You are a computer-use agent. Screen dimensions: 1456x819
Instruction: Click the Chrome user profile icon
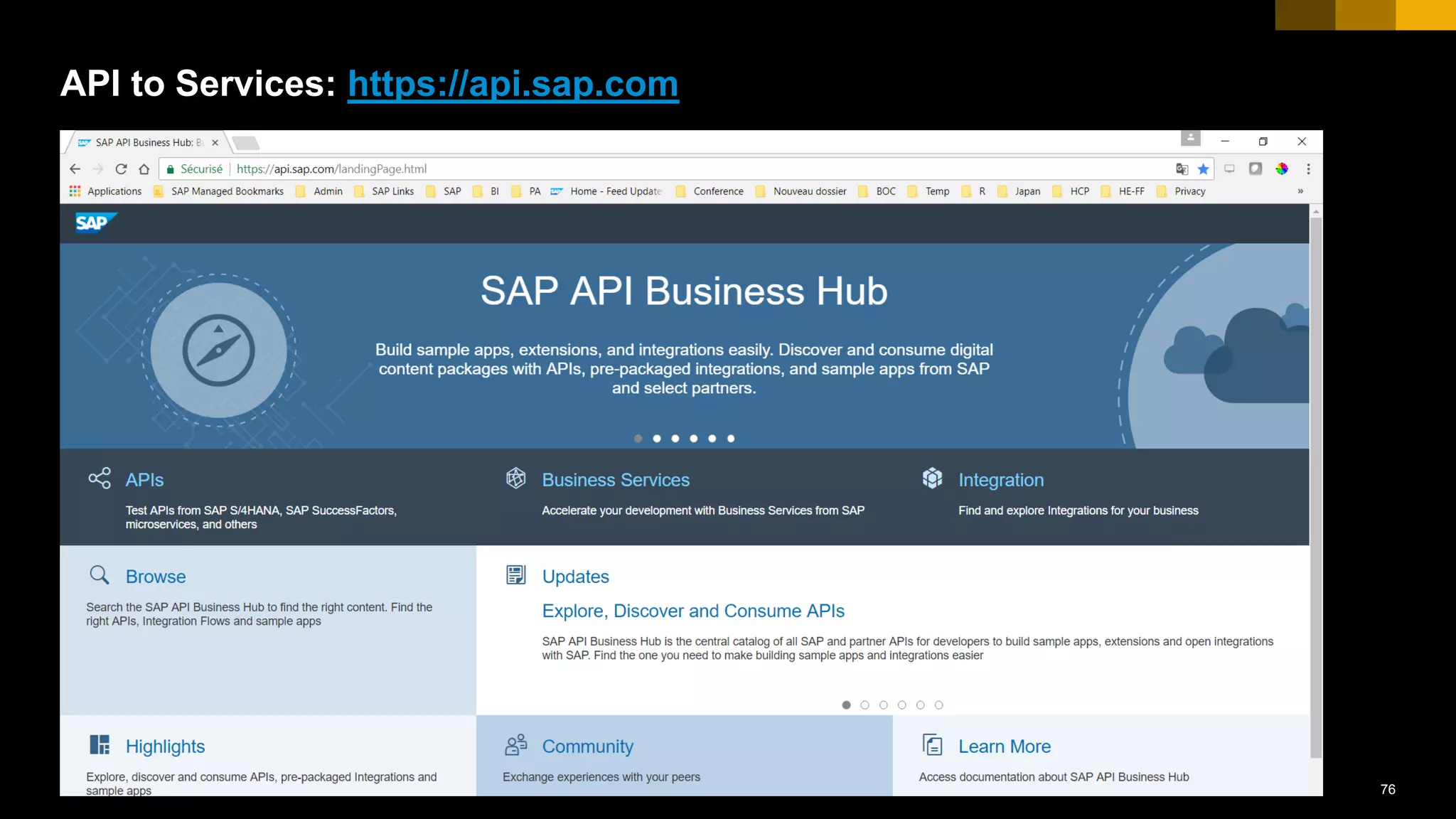[x=1190, y=138]
